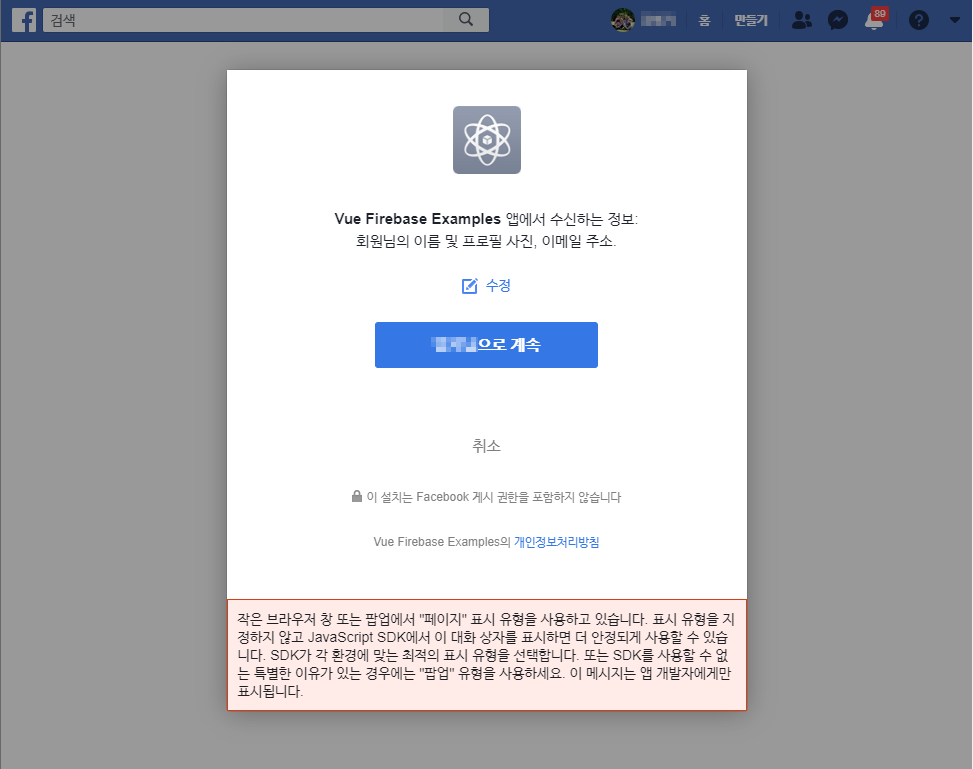Click the red developer warning message box

tap(486, 655)
